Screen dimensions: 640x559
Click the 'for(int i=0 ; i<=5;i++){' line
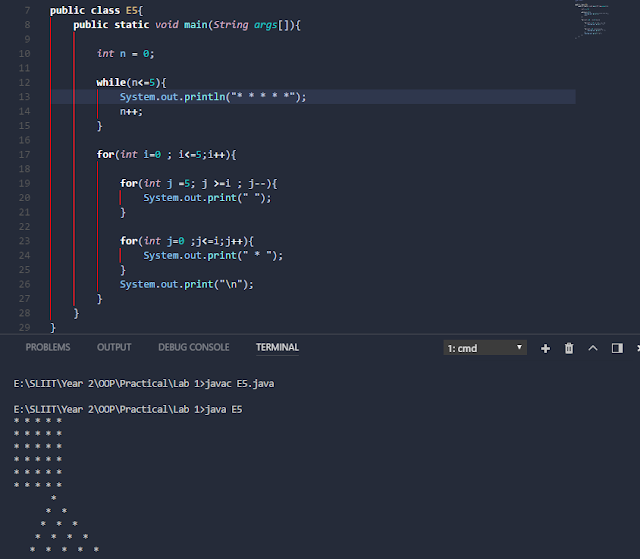(166, 155)
